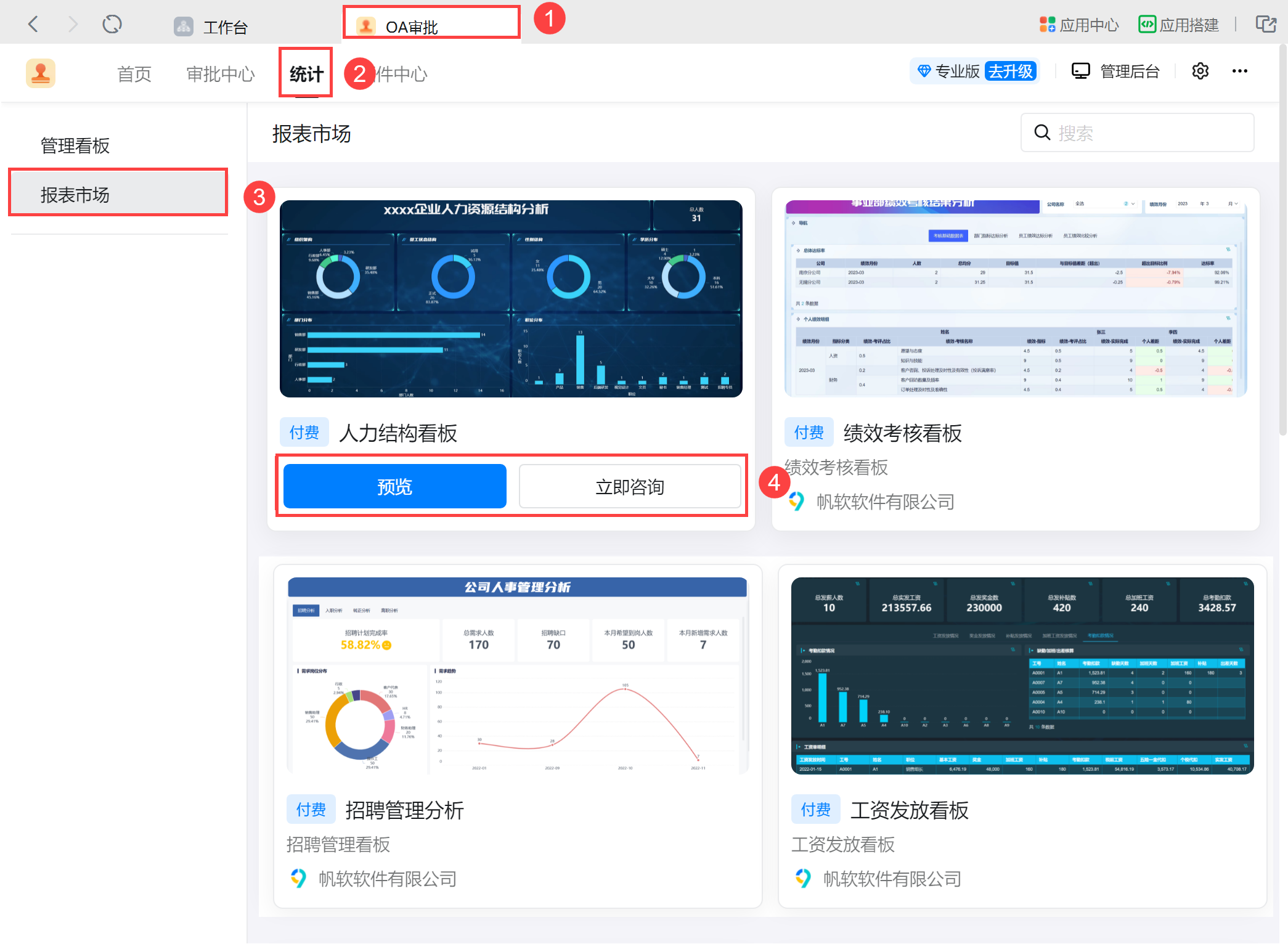Click the open-in-new-window icon
Viewport: 1288px width, 944px height.
[x=1266, y=25]
